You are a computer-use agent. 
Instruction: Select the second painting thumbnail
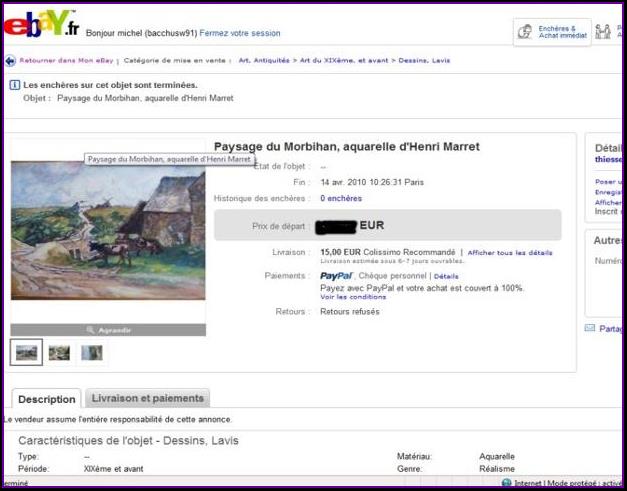tap(59, 353)
